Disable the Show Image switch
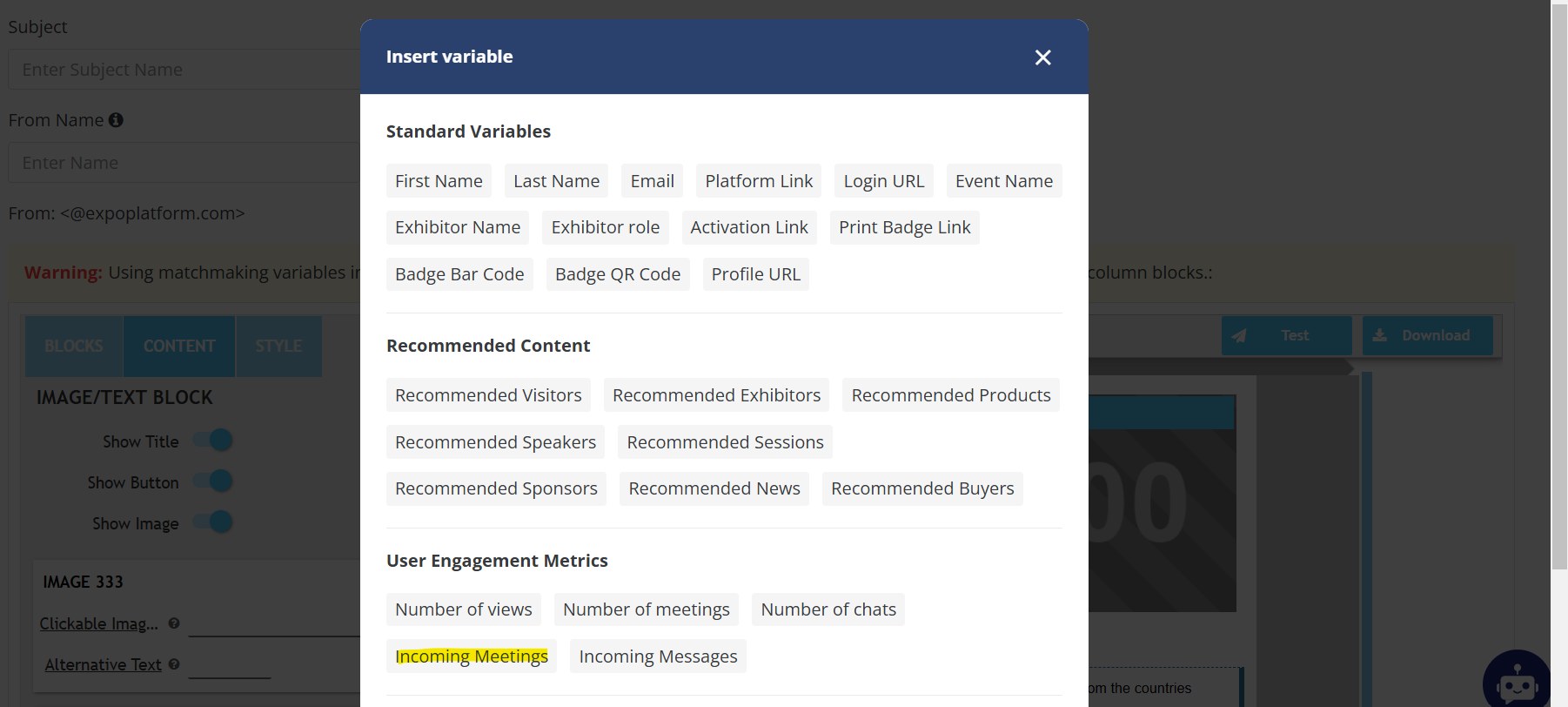The image size is (1568, 707). pyautogui.click(x=214, y=522)
